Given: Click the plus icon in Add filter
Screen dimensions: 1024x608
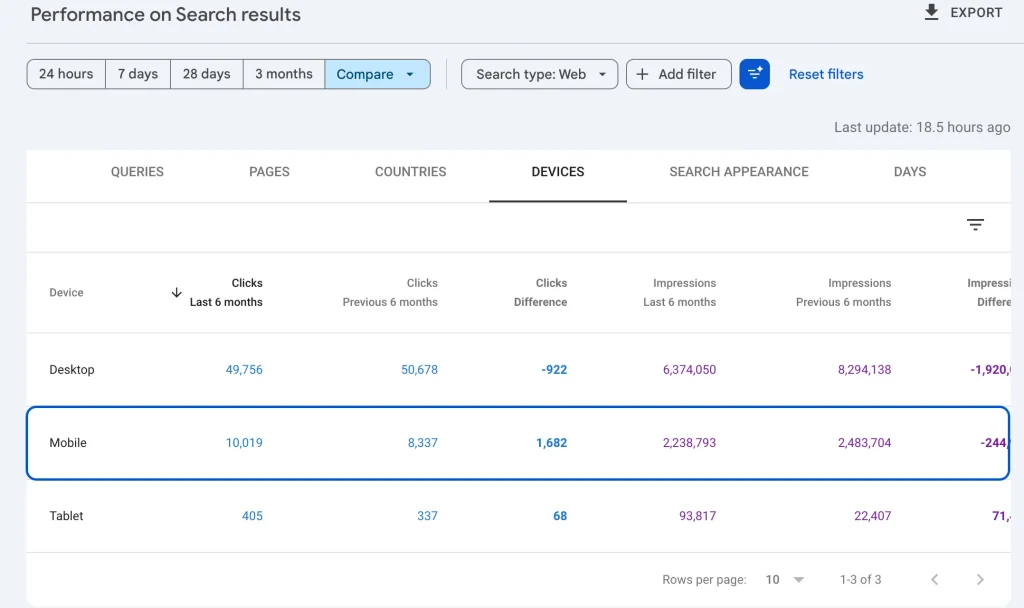Looking at the screenshot, I should coord(642,74).
